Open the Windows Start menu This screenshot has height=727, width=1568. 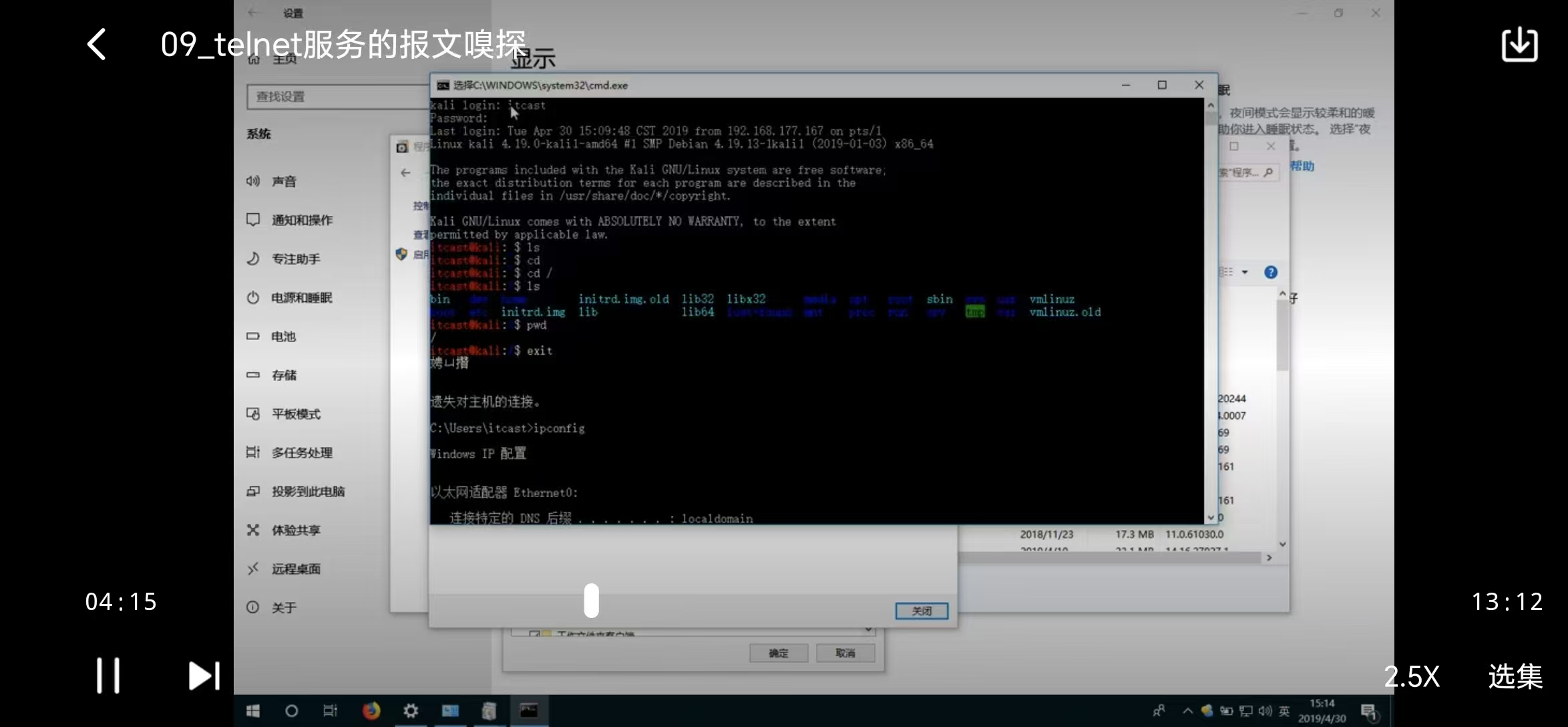pos(253,711)
